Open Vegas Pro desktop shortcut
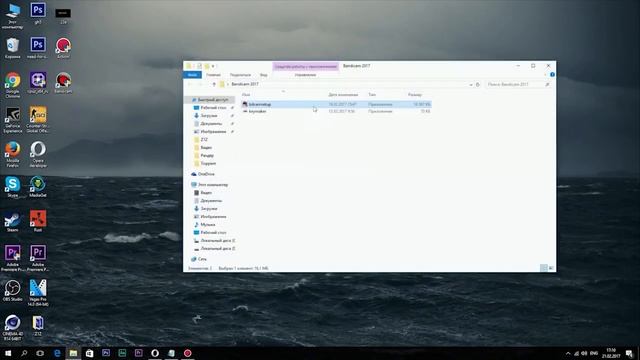Screen dimensions: 640x360 (38, 293)
